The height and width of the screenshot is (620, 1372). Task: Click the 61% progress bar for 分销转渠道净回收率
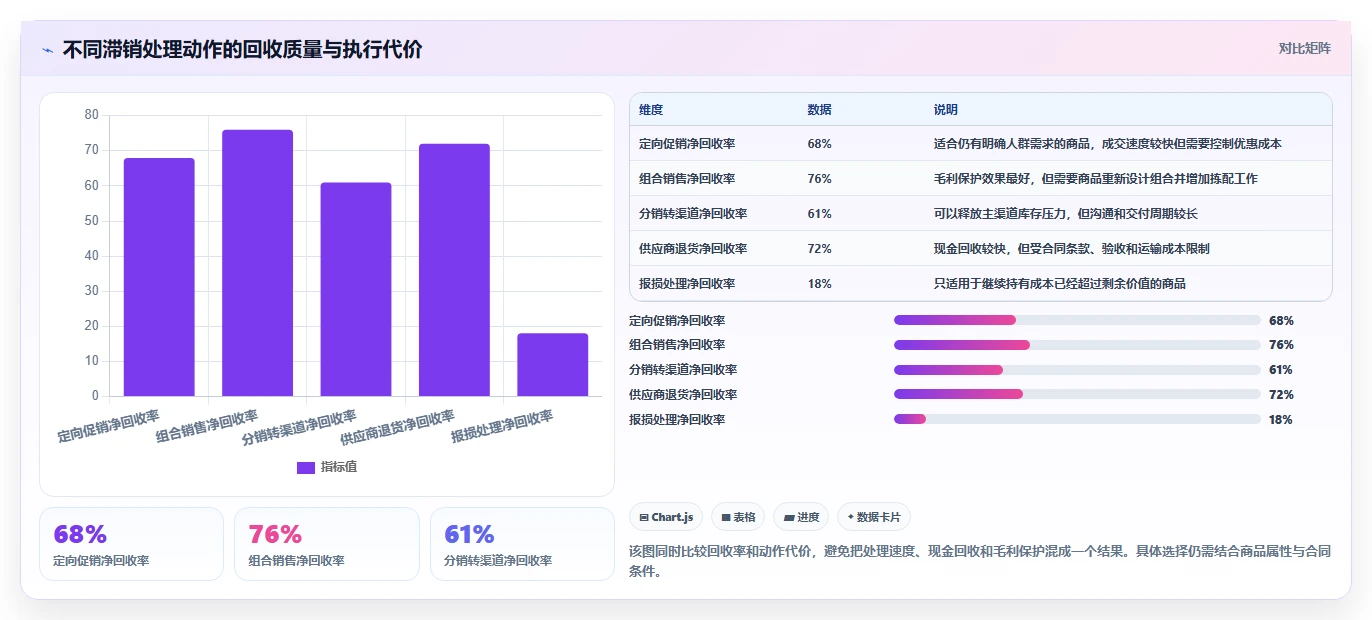click(1077, 370)
